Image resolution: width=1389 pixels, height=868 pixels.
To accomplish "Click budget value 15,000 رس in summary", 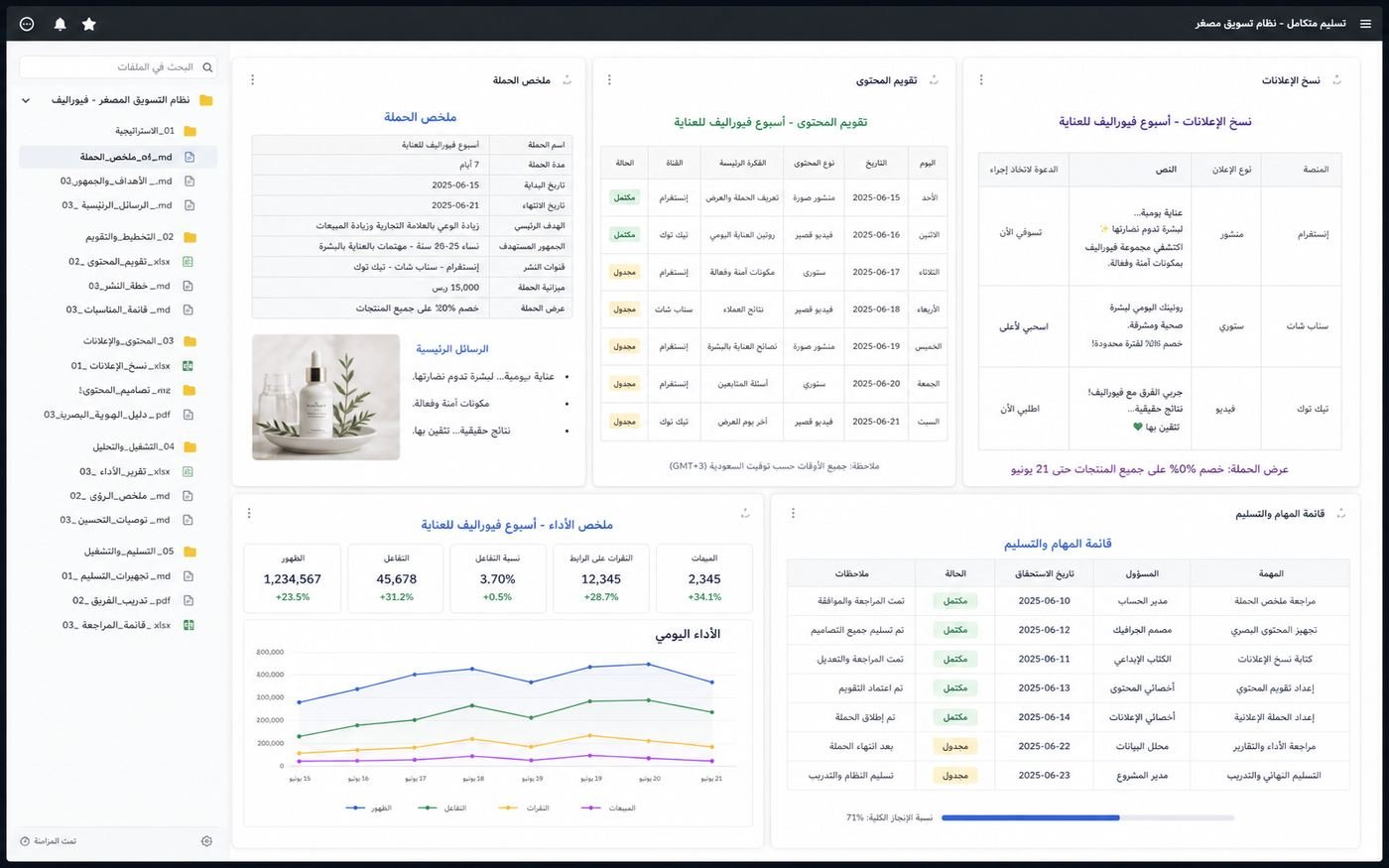I will 455,288.
